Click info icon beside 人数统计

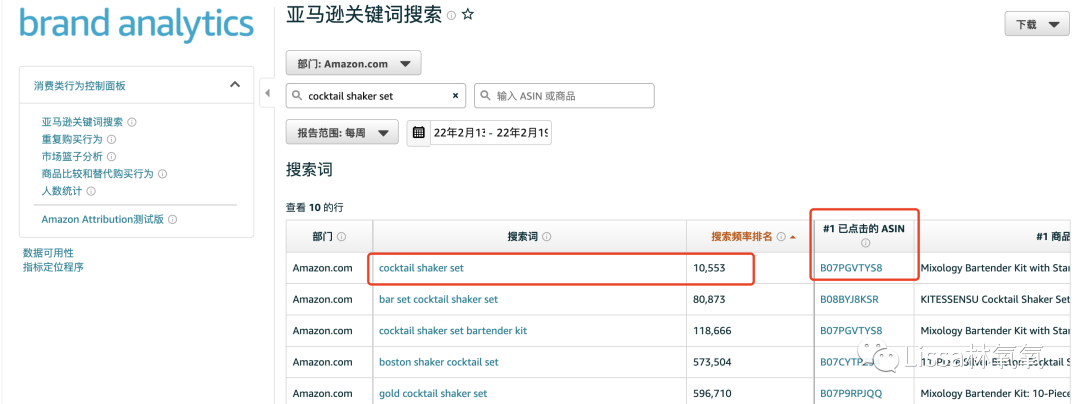pos(91,191)
